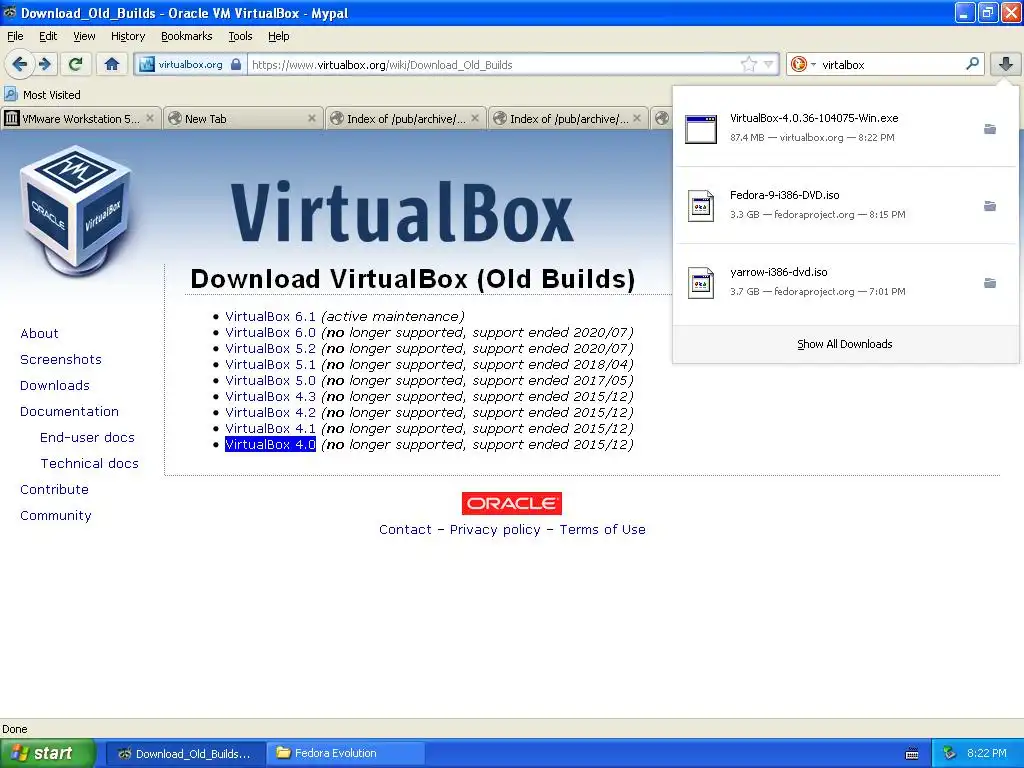Open the Windows Start button
Screen dimensions: 1024x768
(x=47, y=753)
